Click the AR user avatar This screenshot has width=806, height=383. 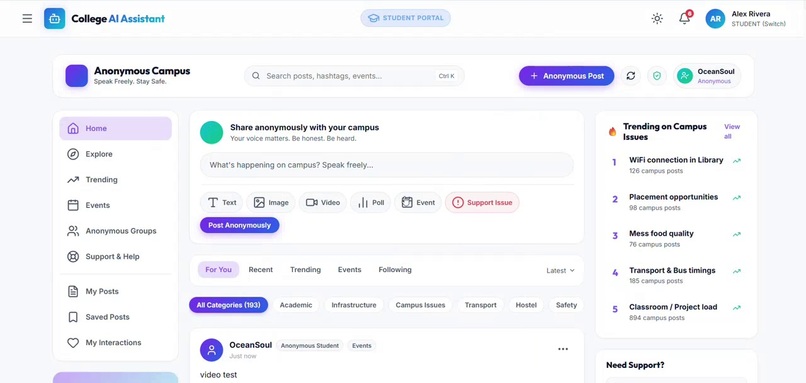pyautogui.click(x=715, y=19)
